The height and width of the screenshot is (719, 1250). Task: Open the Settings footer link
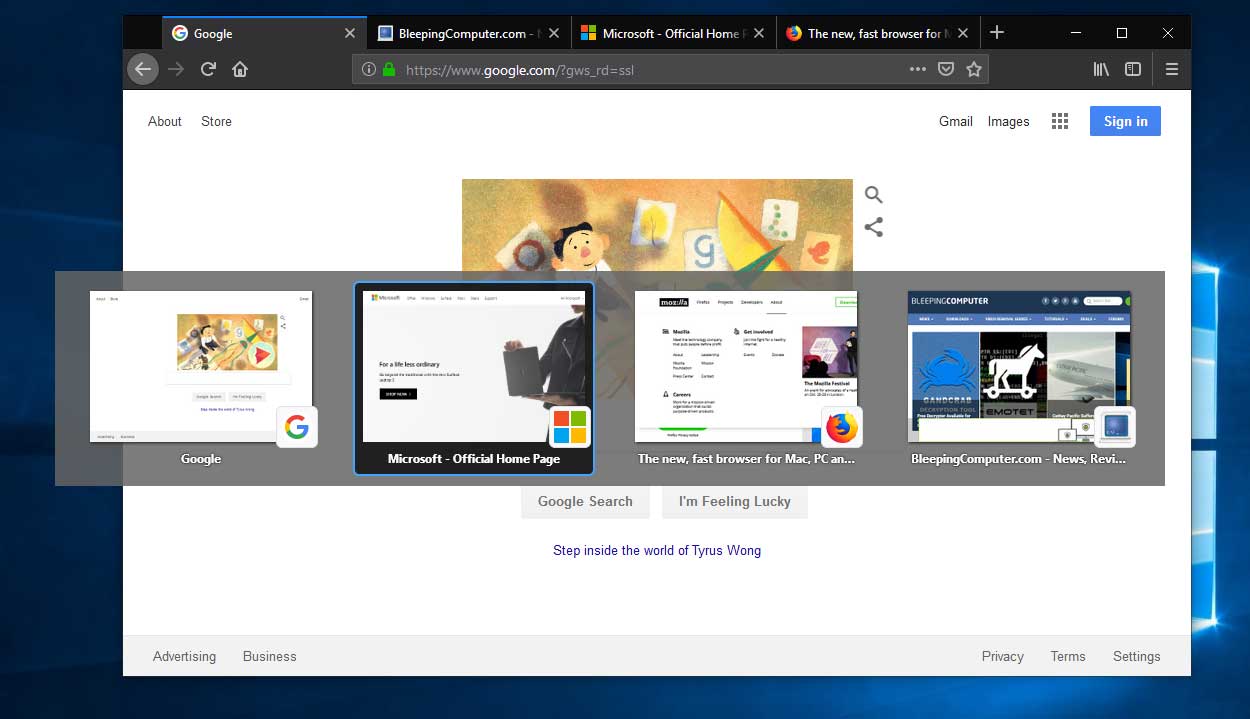click(x=1137, y=656)
